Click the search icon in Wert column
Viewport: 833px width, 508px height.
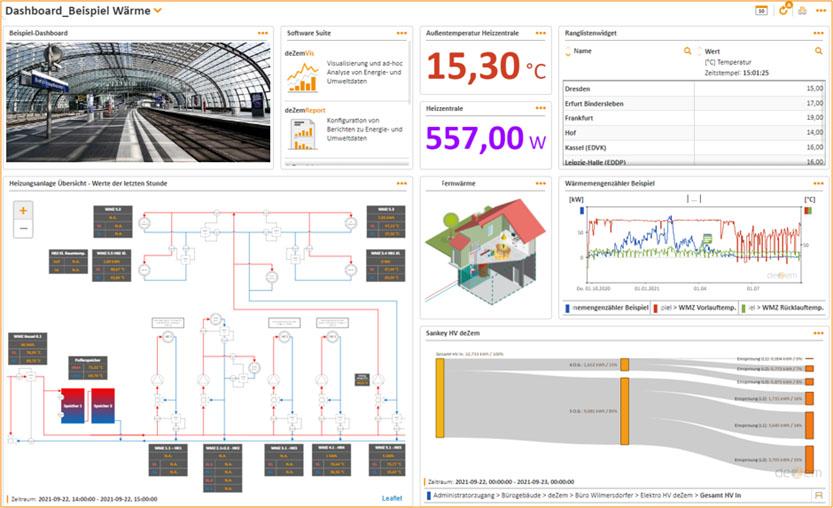(x=819, y=51)
